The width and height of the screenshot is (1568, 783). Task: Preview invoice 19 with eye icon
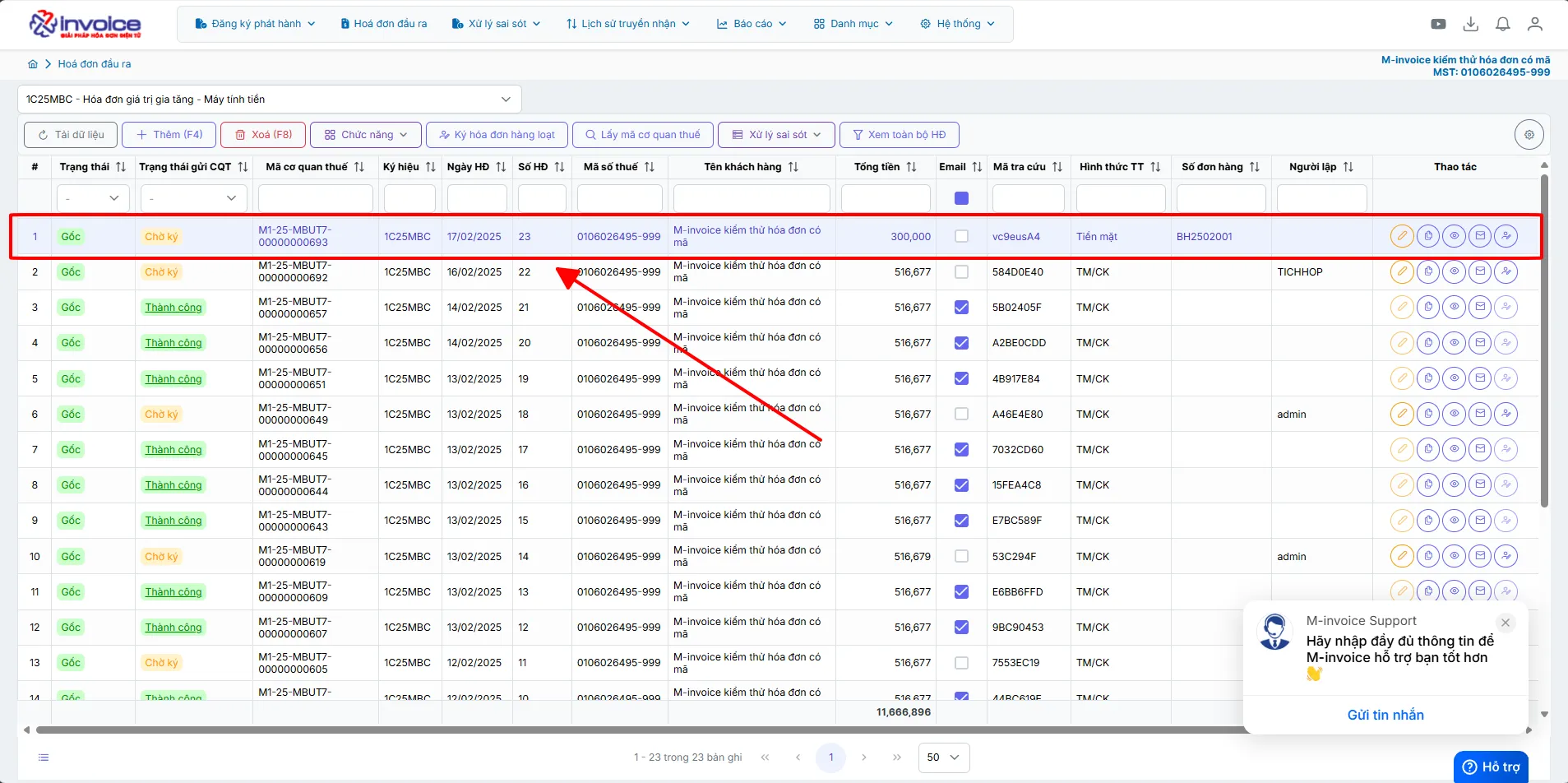tap(1455, 378)
